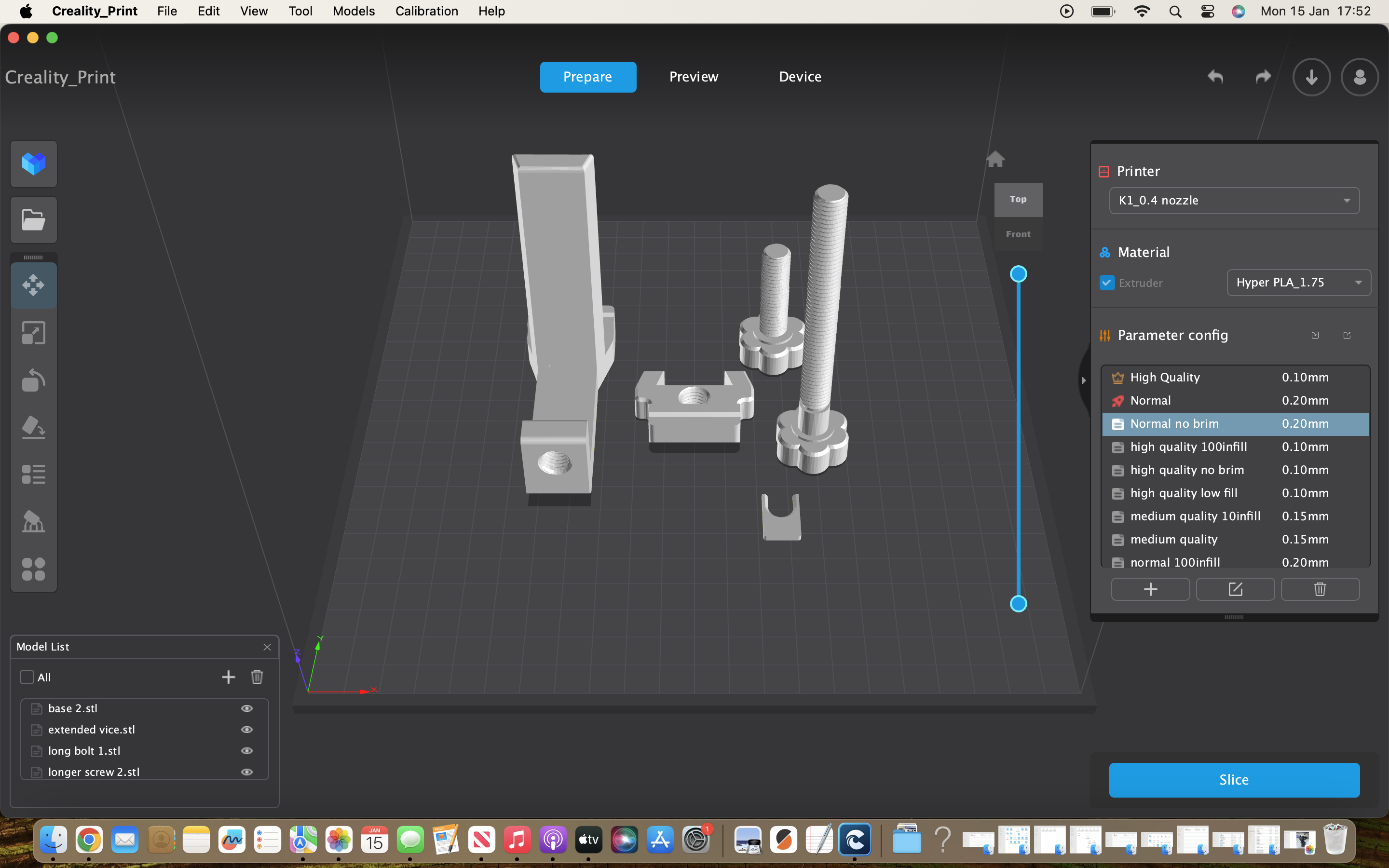The image size is (1389, 868).
Task: Open a model file using the folder icon
Action: tap(33, 220)
